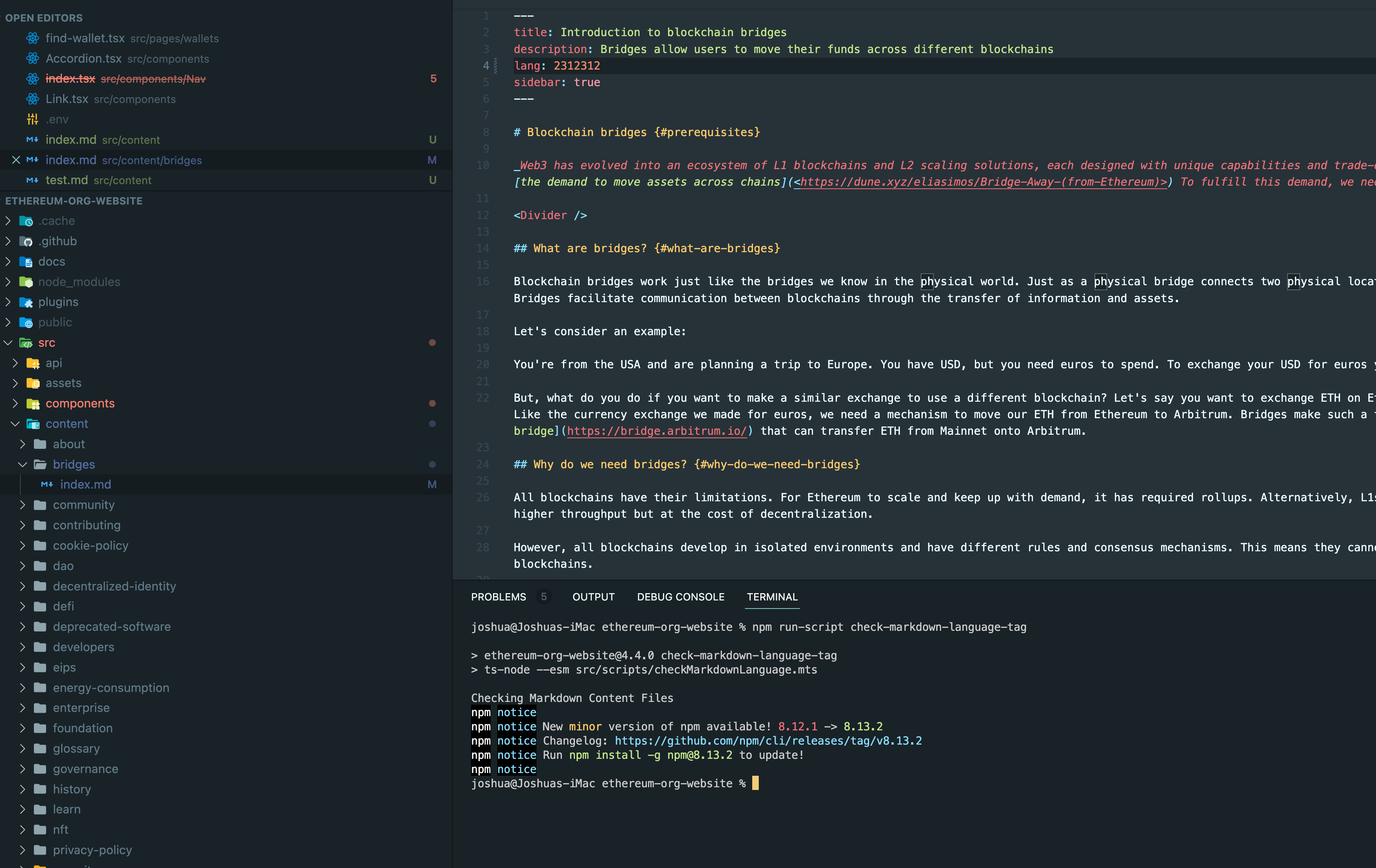Click the React icon beside find-wallet.tsx

pyautogui.click(x=32, y=38)
